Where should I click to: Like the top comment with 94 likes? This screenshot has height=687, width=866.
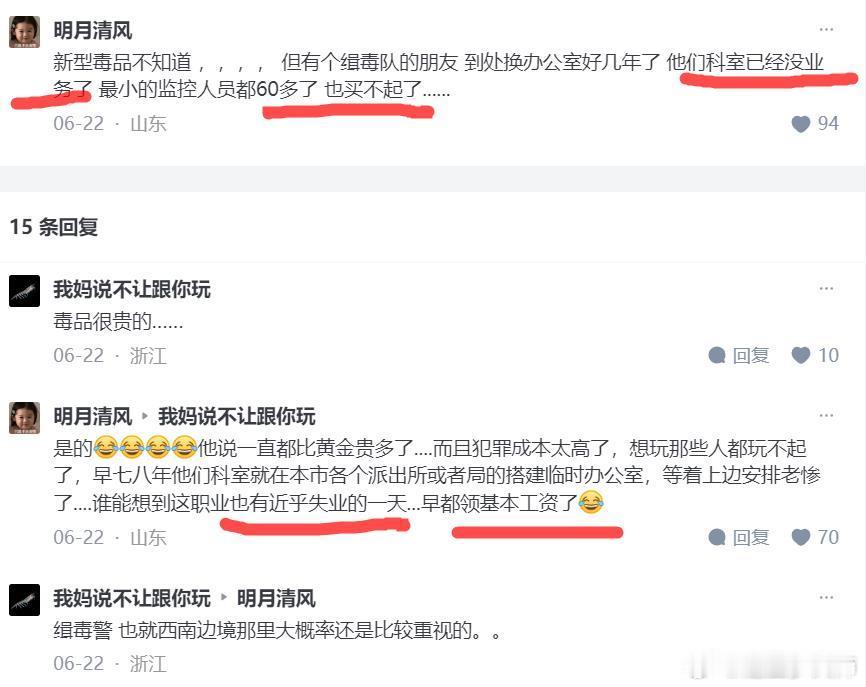801,124
